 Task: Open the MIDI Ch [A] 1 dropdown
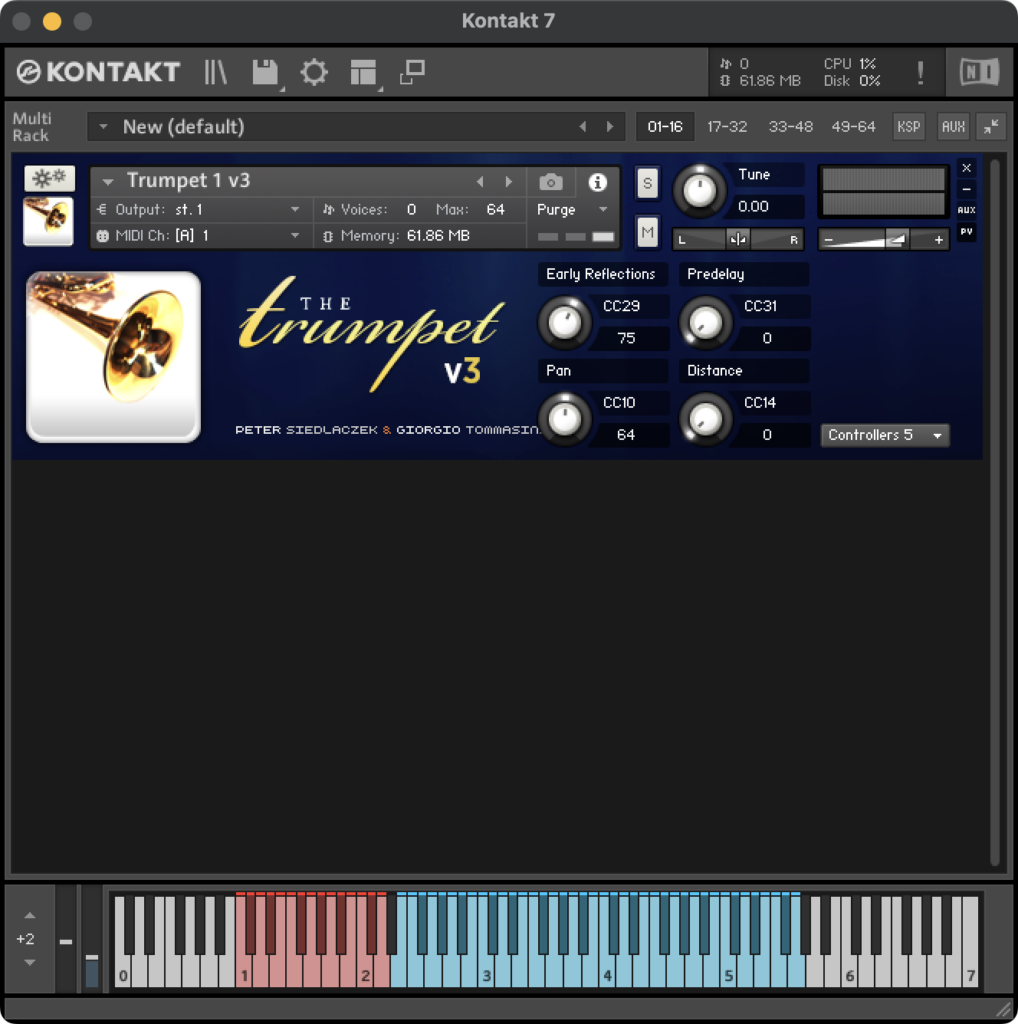201,236
